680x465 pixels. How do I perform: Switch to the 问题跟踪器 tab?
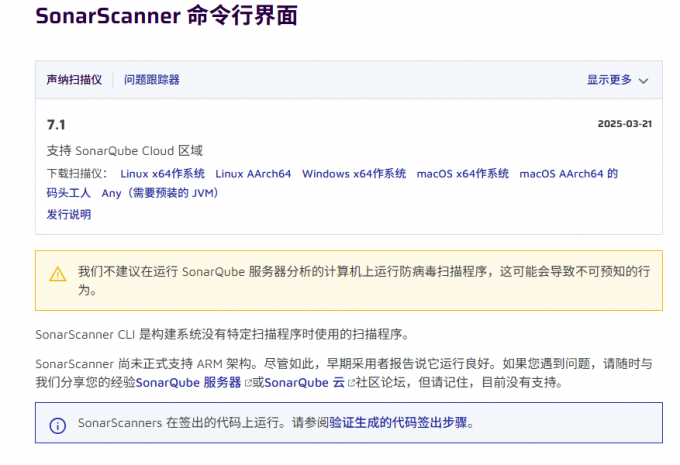click(151, 80)
